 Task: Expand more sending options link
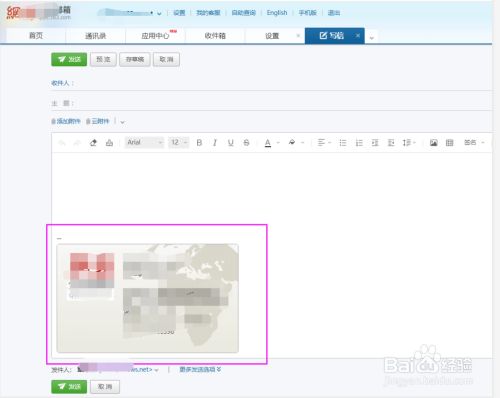click(200, 369)
